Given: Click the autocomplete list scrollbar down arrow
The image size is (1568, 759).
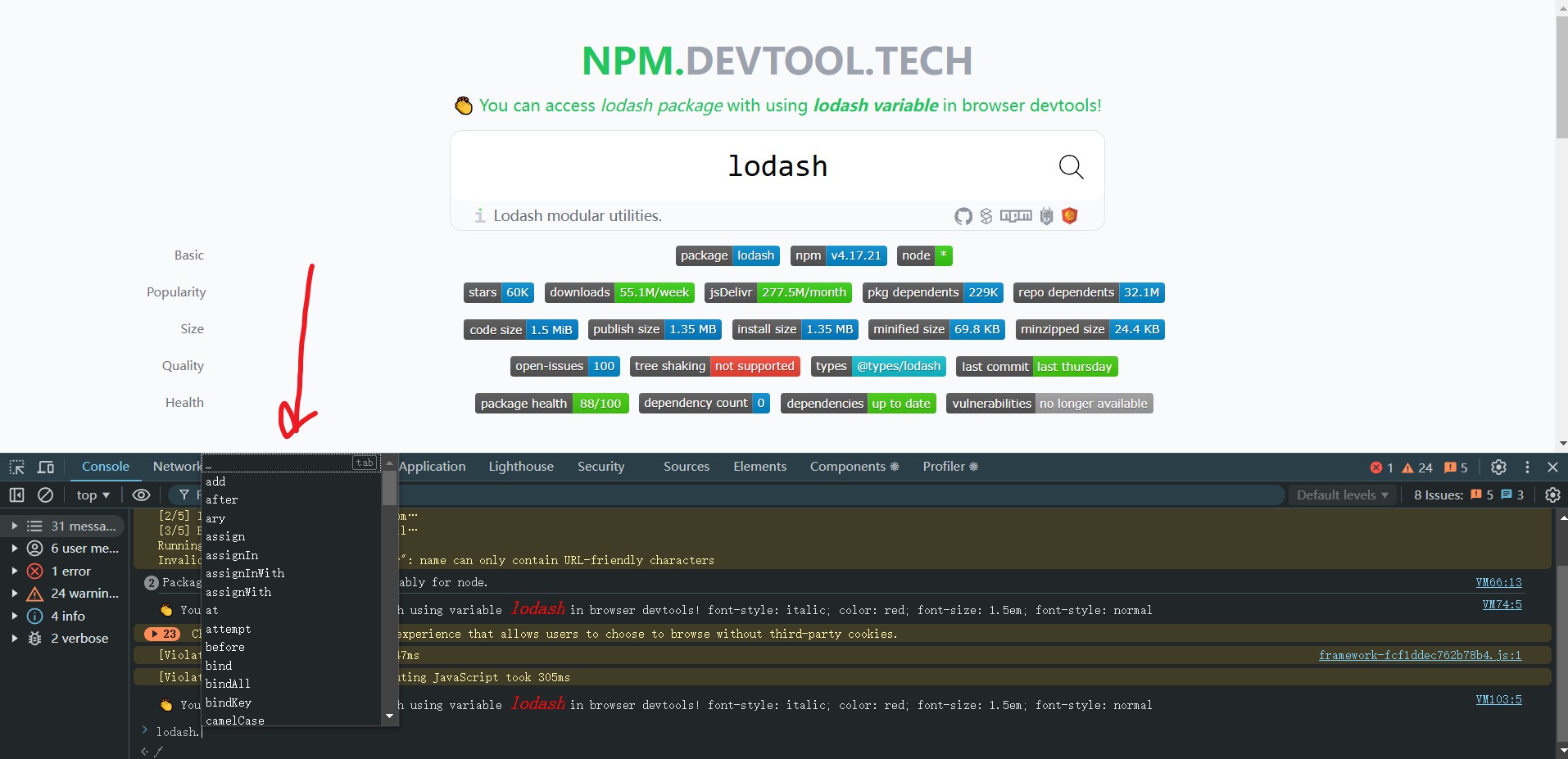Looking at the screenshot, I should tap(389, 716).
